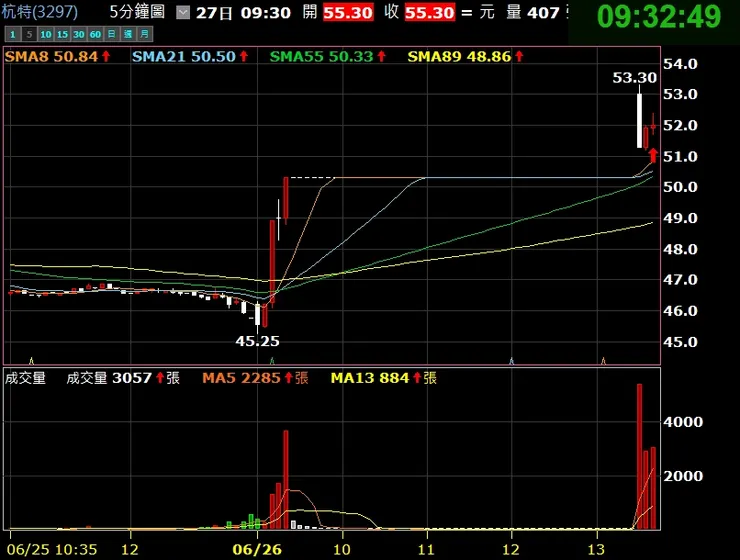The image size is (740, 560).
Task: Switch to the 30-minute chart interval
Action: (79, 34)
